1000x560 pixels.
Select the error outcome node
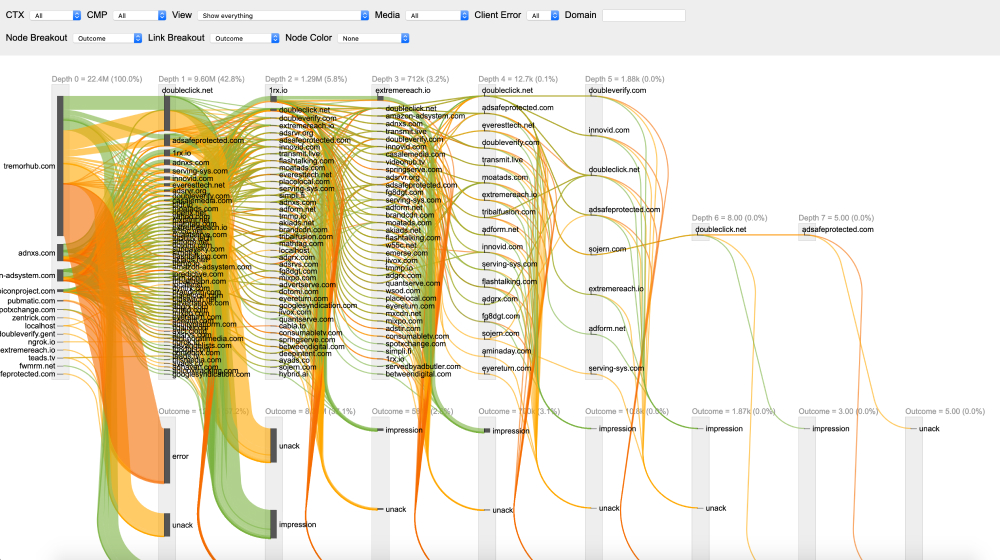coord(181,456)
